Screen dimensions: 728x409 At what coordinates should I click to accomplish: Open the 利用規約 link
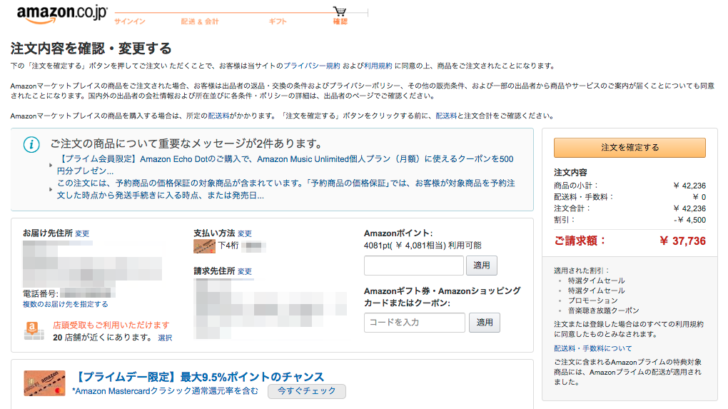[x=377, y=66]
